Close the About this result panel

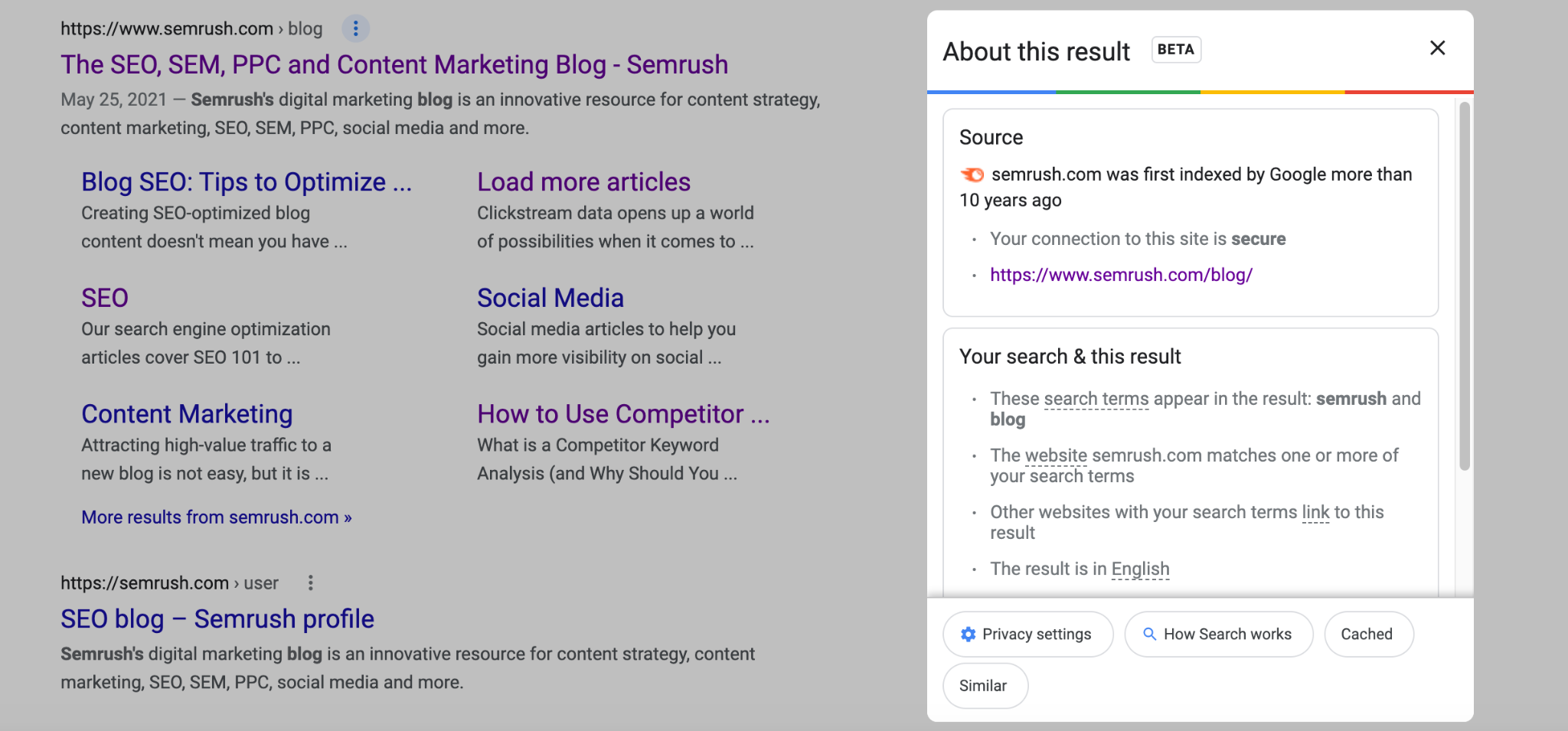1438,47
